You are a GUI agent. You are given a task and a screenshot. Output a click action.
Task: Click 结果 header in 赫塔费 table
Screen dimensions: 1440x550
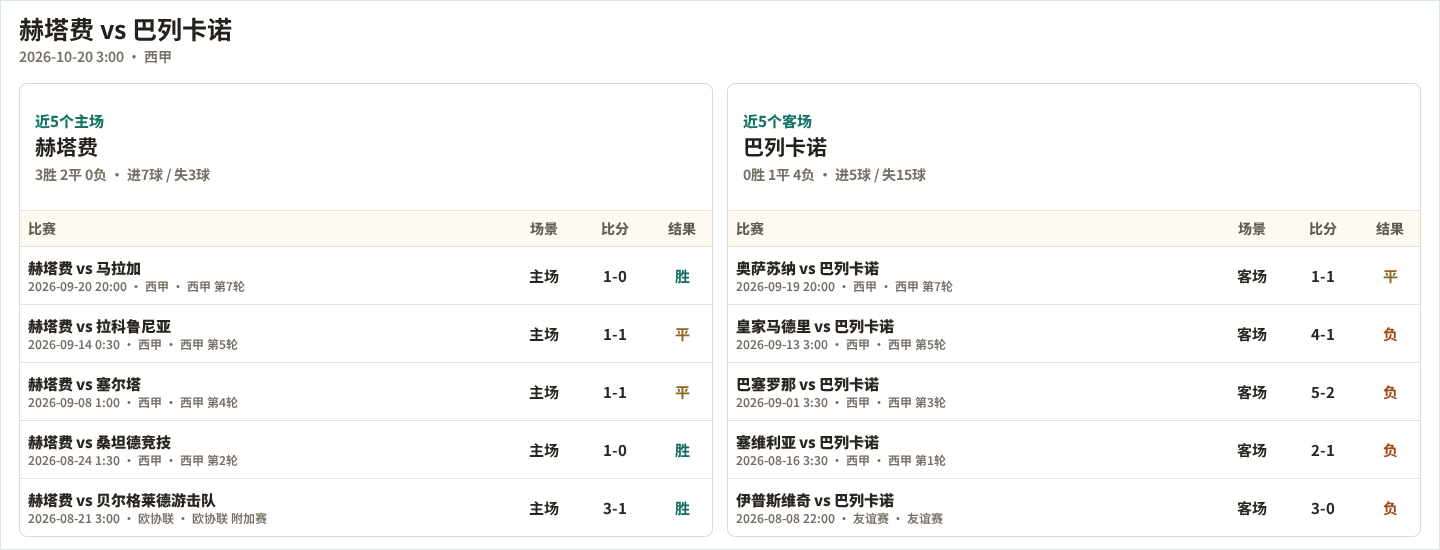coord(682,229)
